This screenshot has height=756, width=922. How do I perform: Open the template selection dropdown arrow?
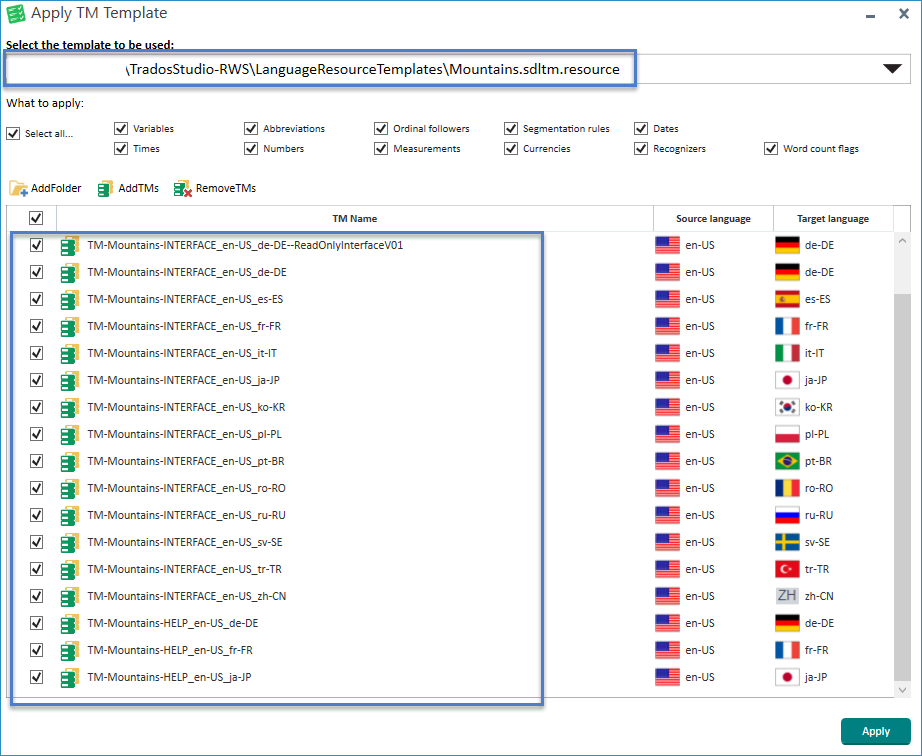(x=892, y=69)
